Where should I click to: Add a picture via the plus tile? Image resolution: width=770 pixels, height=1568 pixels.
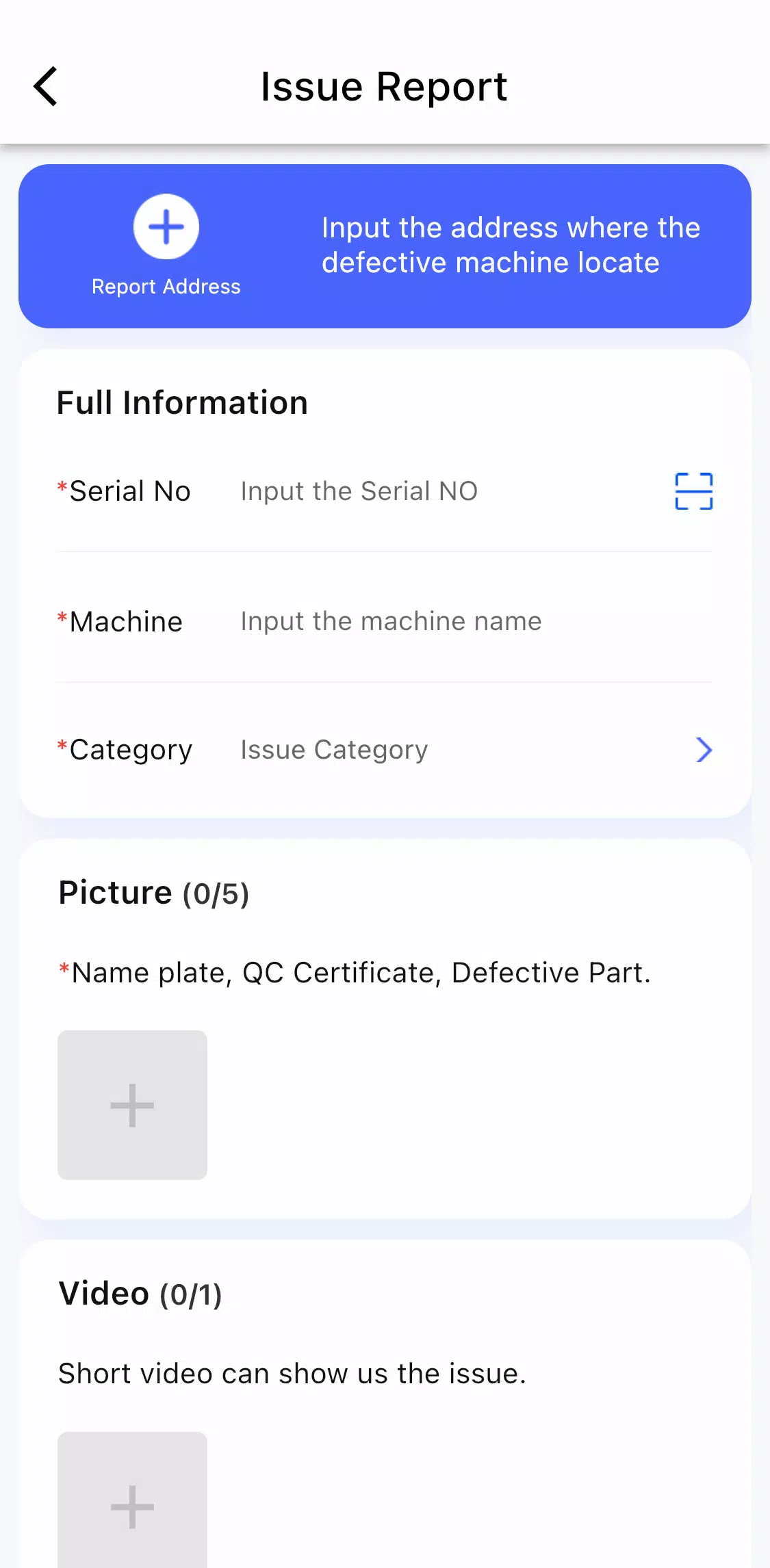(x=132, y=1105)
